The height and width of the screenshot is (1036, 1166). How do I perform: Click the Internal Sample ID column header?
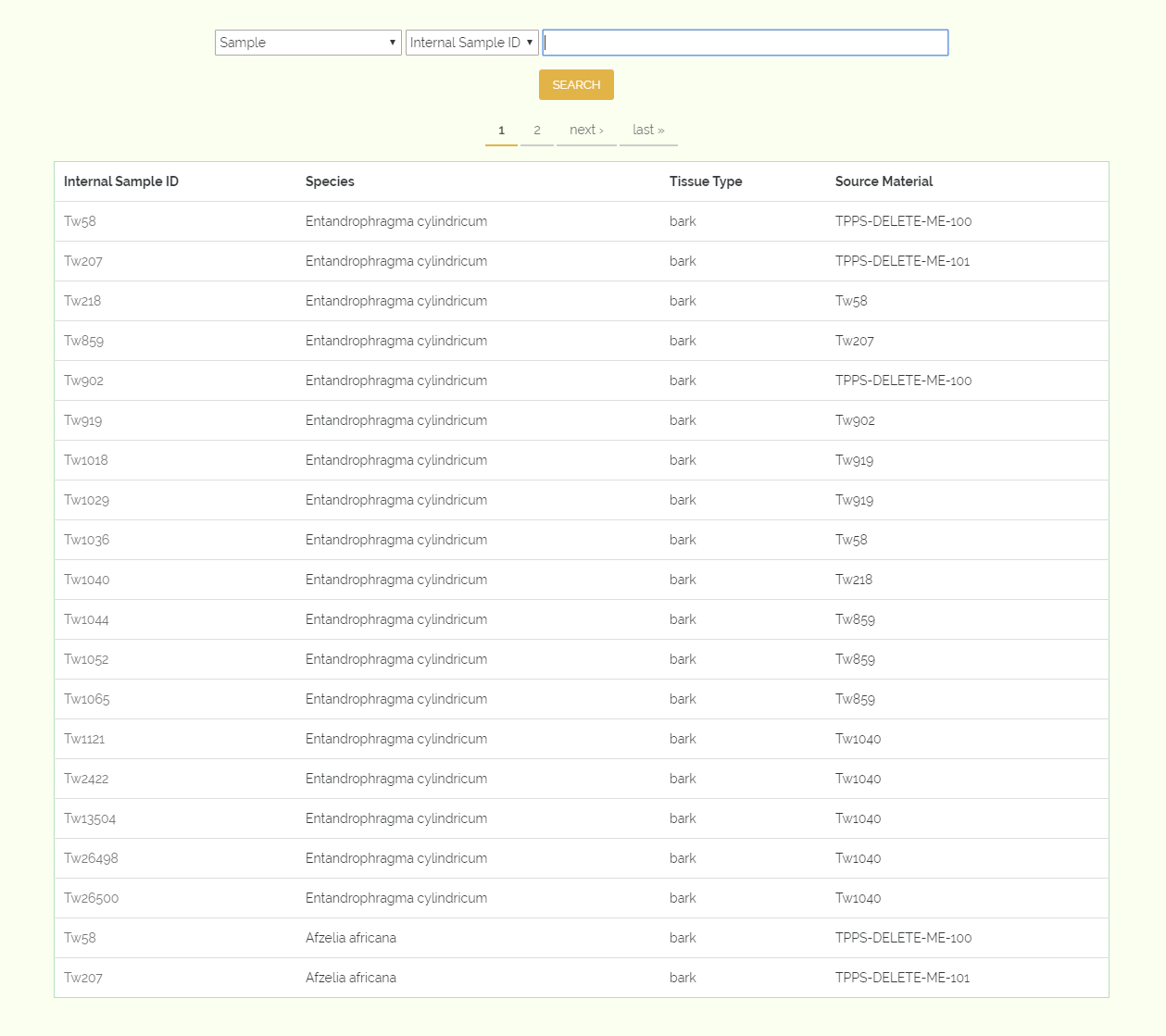[x=121, y=181]
